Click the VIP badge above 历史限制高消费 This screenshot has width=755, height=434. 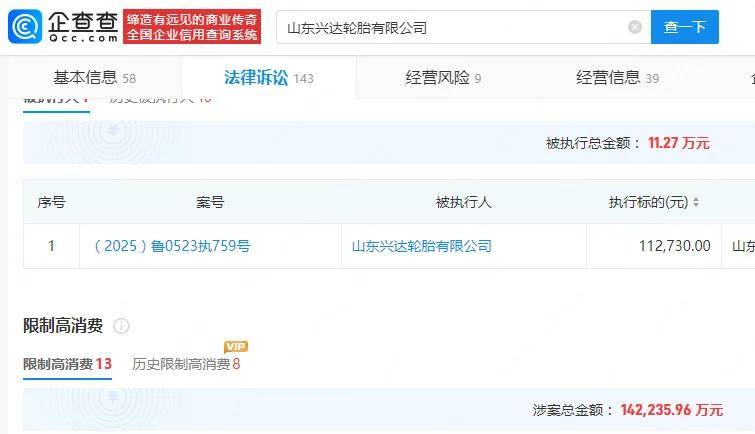[x=235, y=346]
